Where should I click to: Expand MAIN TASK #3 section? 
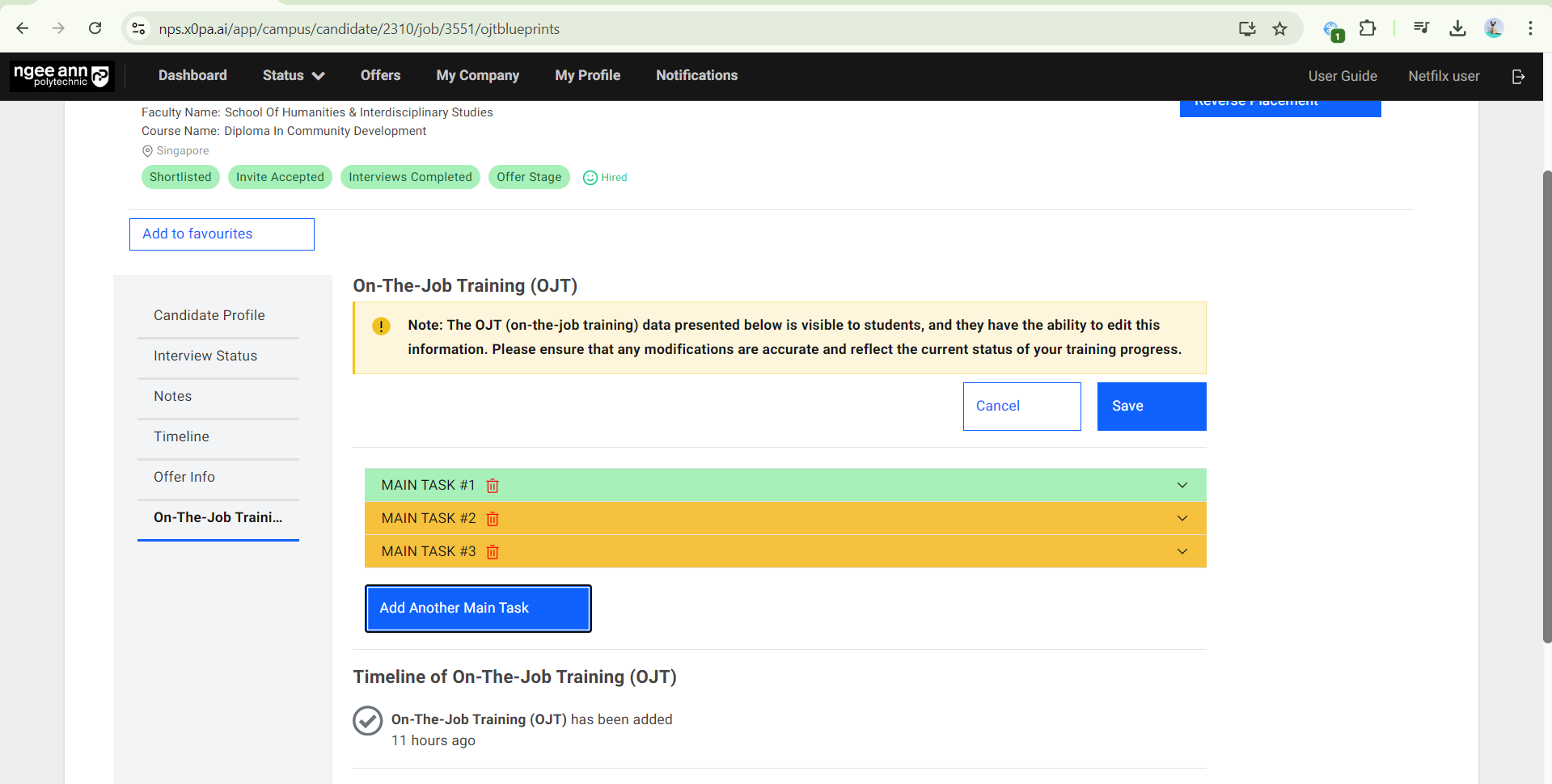1182,551
